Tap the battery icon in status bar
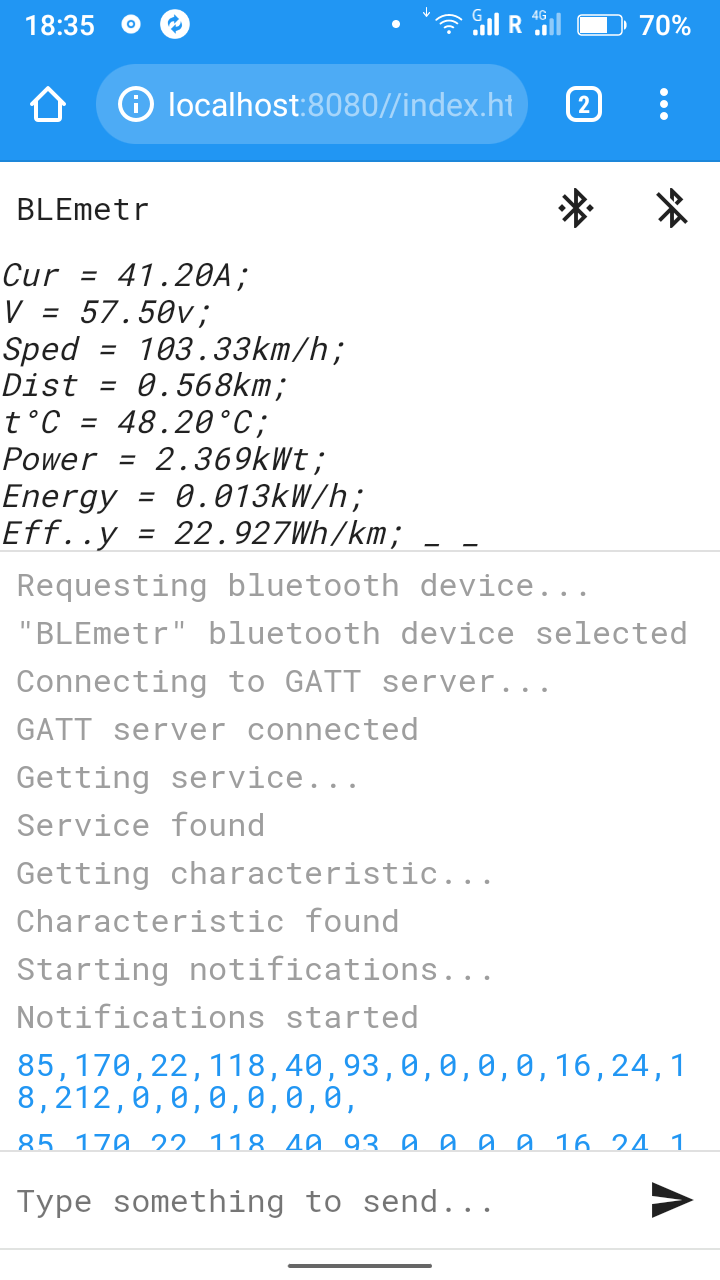This screenshot has width=720, height=1280. tap(601, 25)
